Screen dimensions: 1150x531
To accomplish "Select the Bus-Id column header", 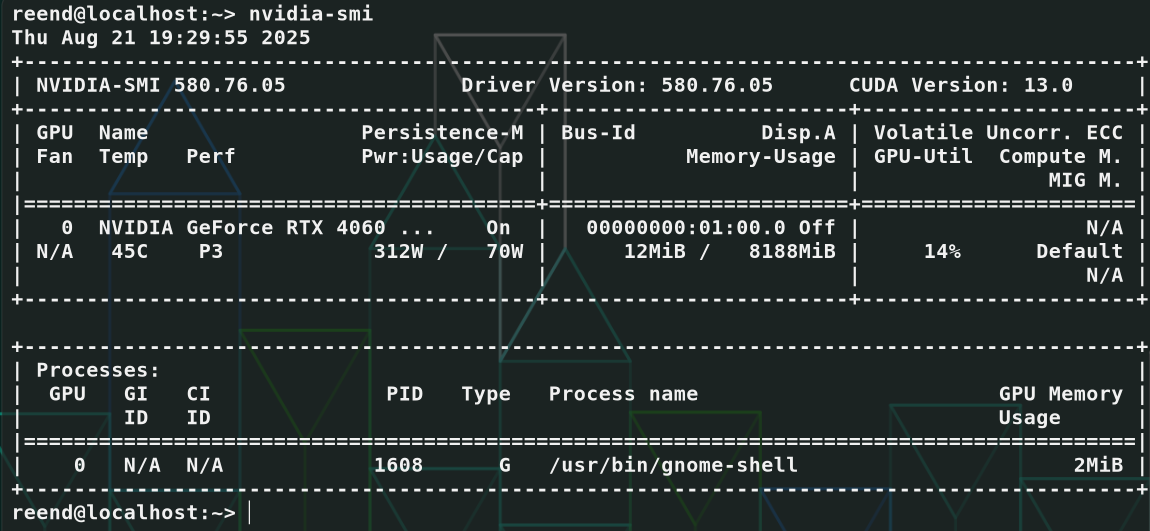I will point(598,133).
